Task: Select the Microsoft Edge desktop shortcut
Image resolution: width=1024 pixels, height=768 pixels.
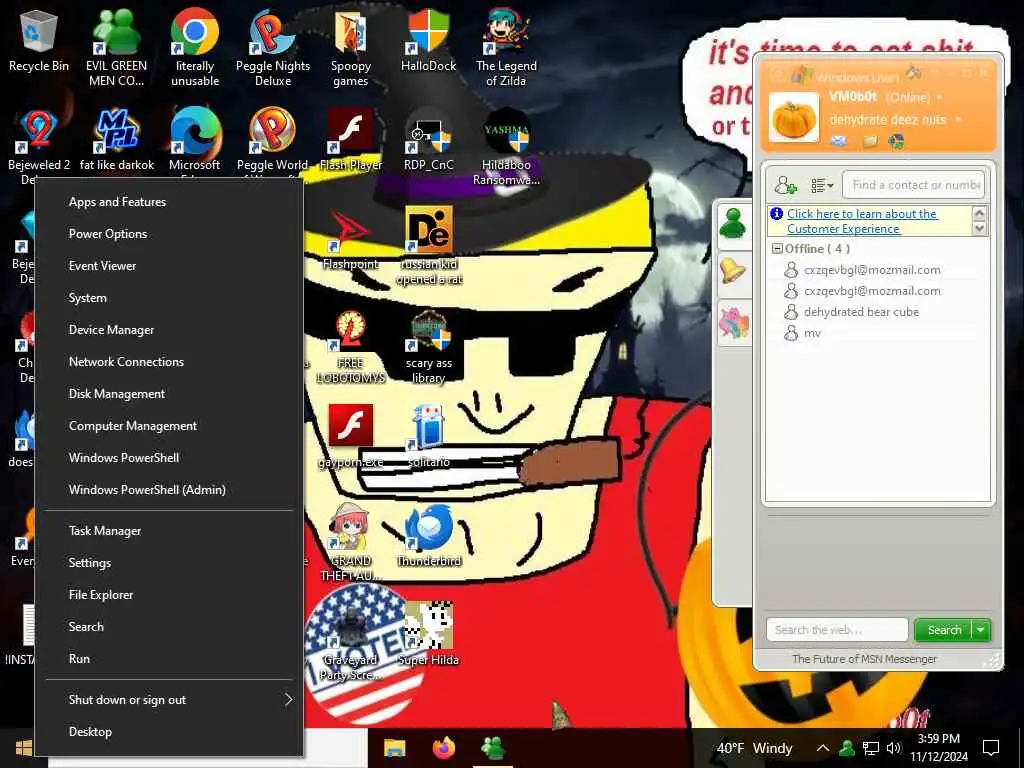Action: 195,140
